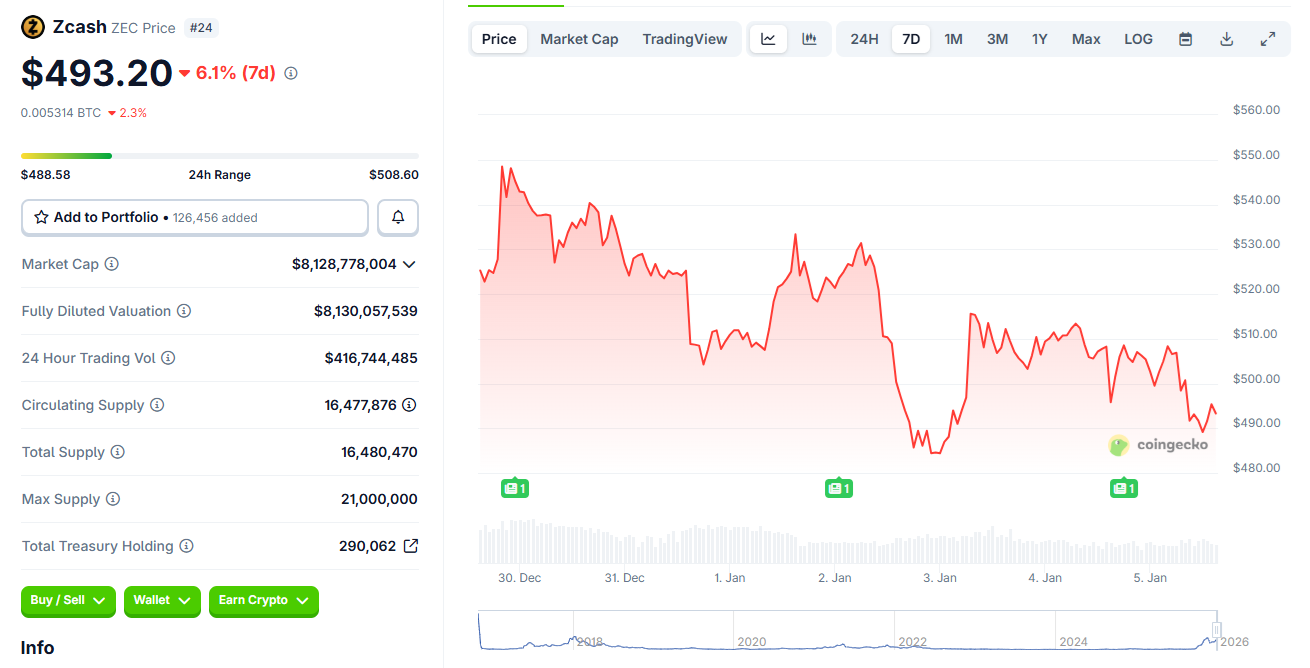Click the Market Cap info icon
The width and height of the screenshot is (1310, 668).
[110, 263]
